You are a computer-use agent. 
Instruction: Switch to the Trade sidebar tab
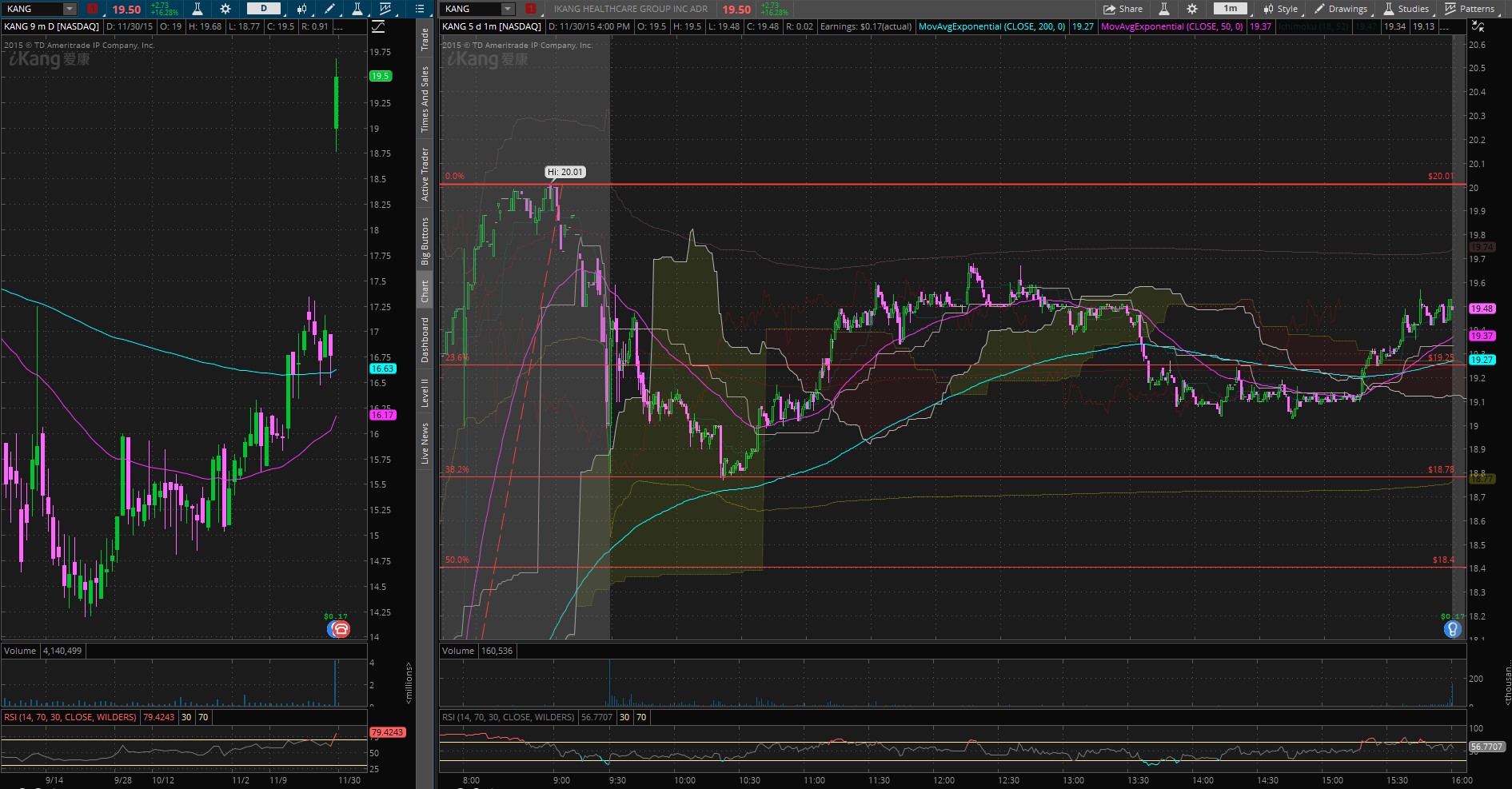tap(425, 39)
